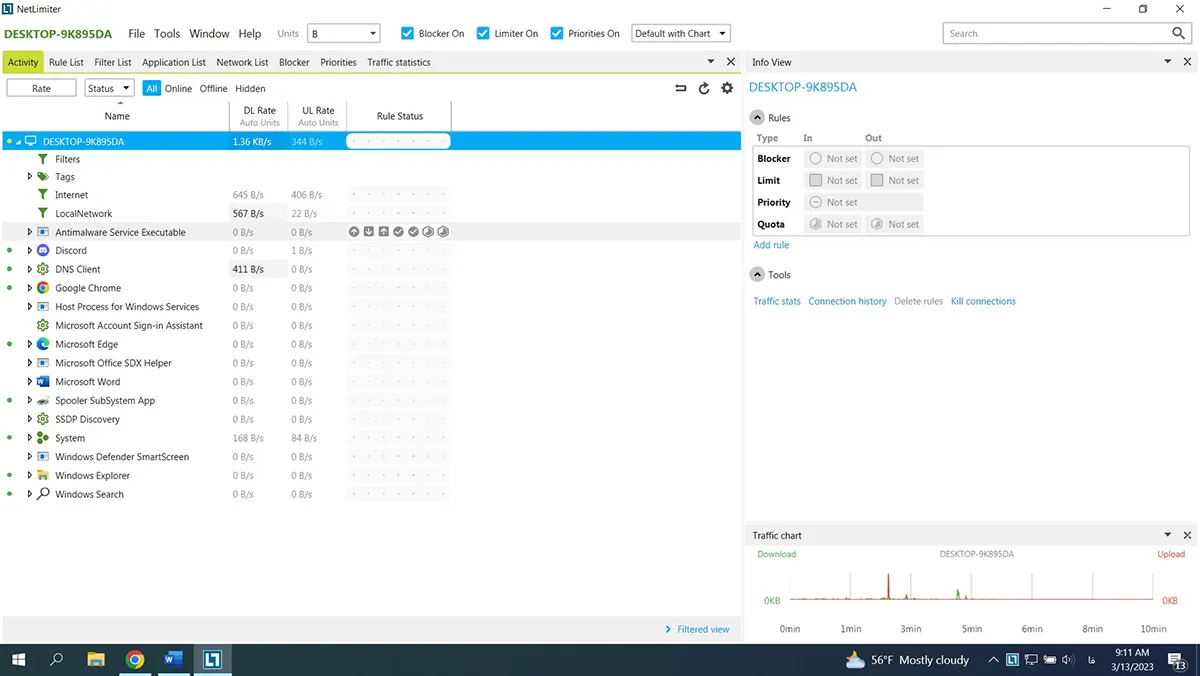The width and height of the screenshot is (1200, 676).
Task: Click the Internet filter funnel icon
Action: coord(43,195)
